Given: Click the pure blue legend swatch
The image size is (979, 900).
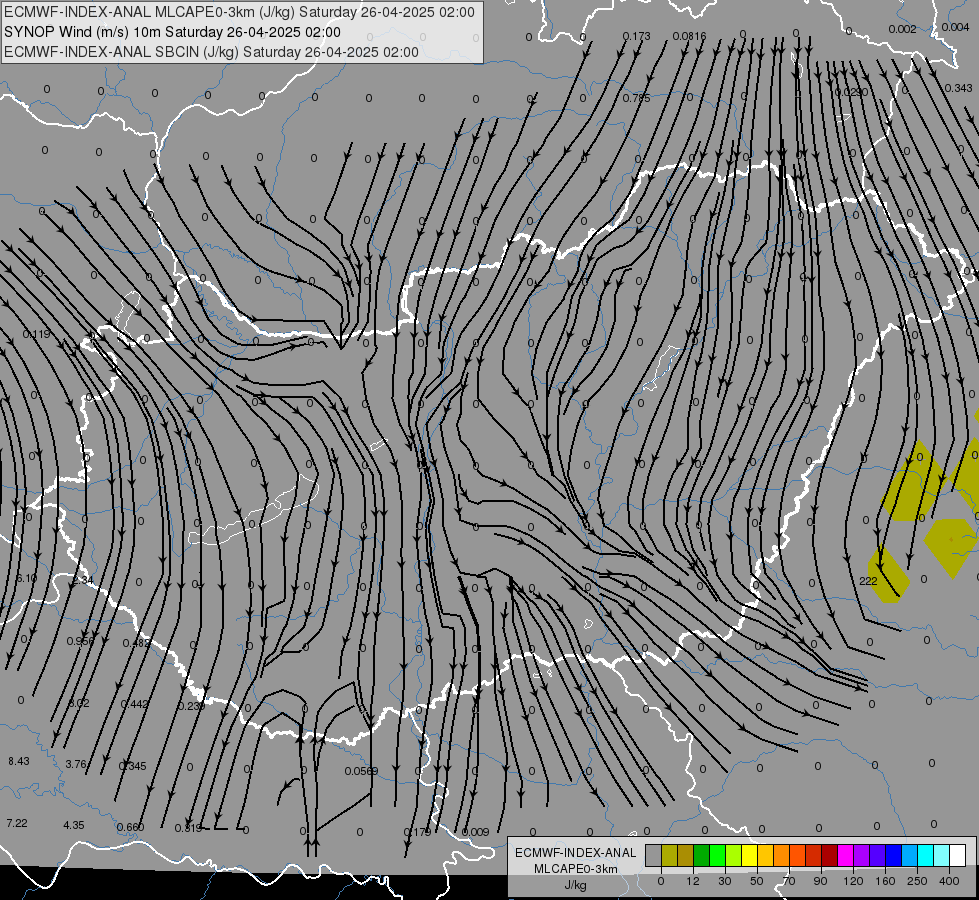Looking at the screenshot, I should (894, 855).
